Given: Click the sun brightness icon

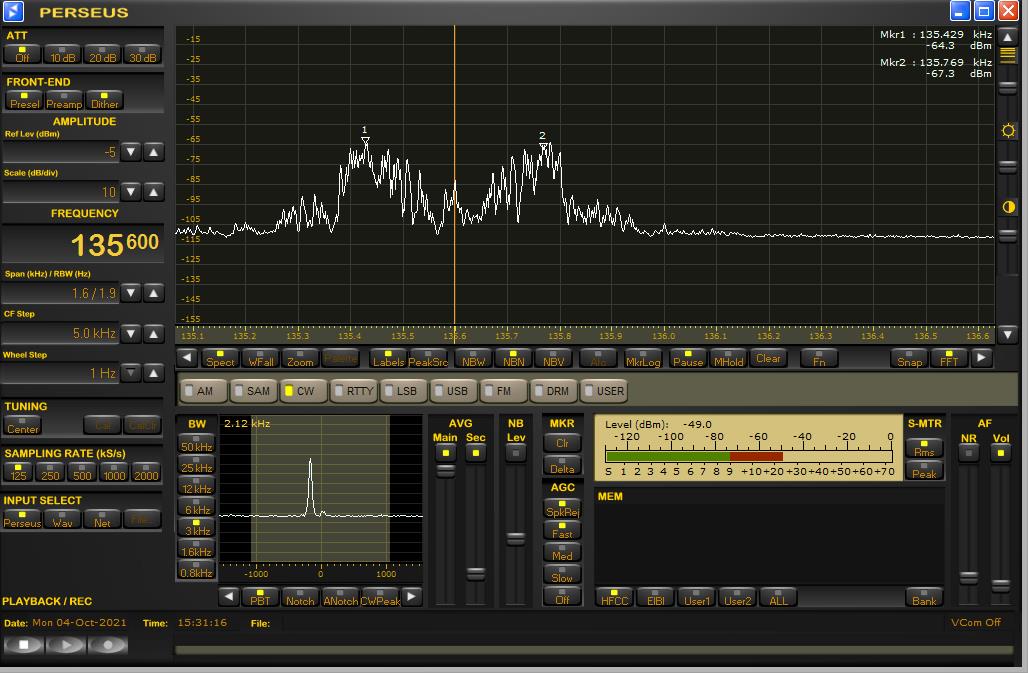Looking at the screenshot, I should click(1008, 131).
